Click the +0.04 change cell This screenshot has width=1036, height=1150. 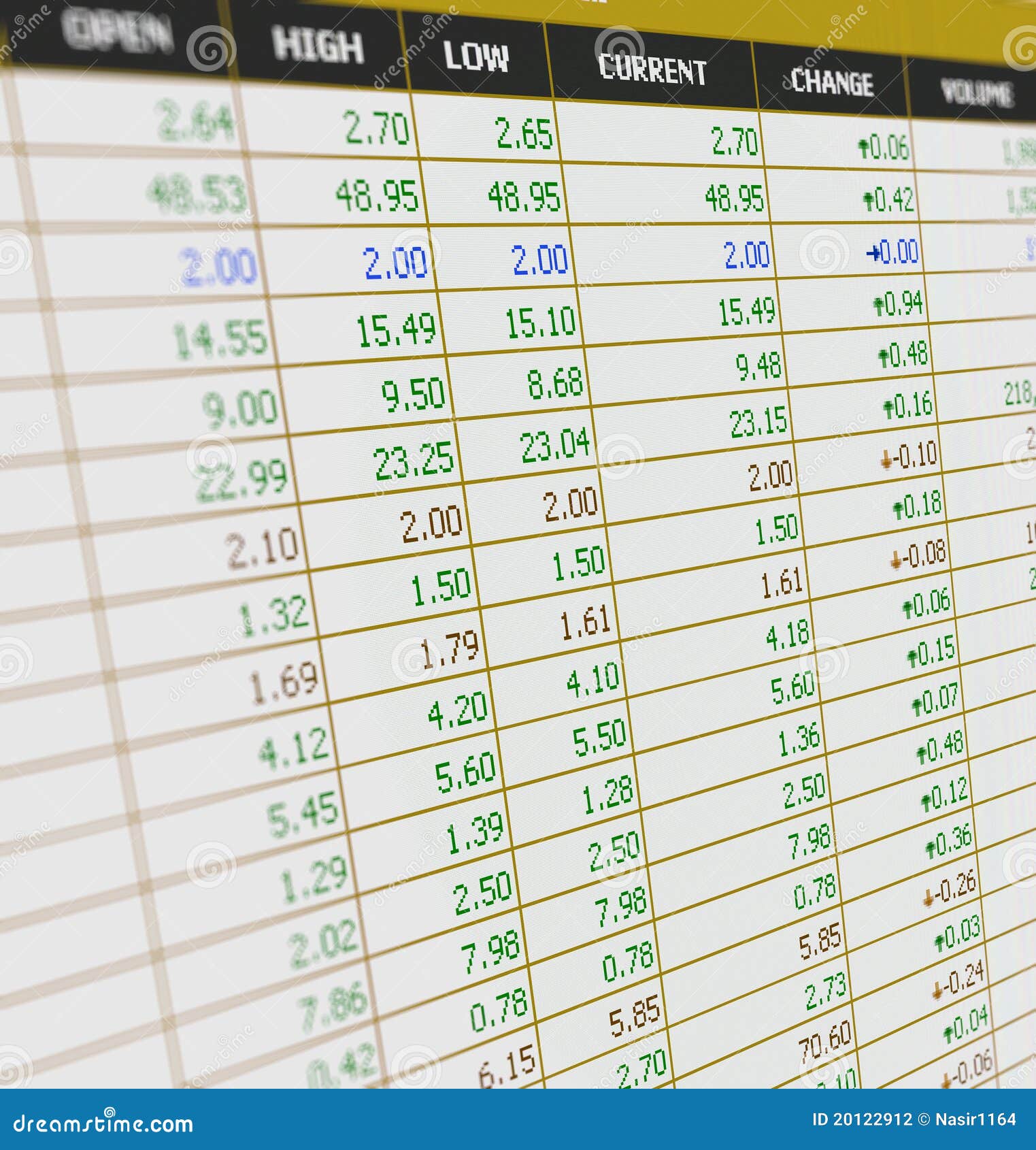coord(965,1026)
